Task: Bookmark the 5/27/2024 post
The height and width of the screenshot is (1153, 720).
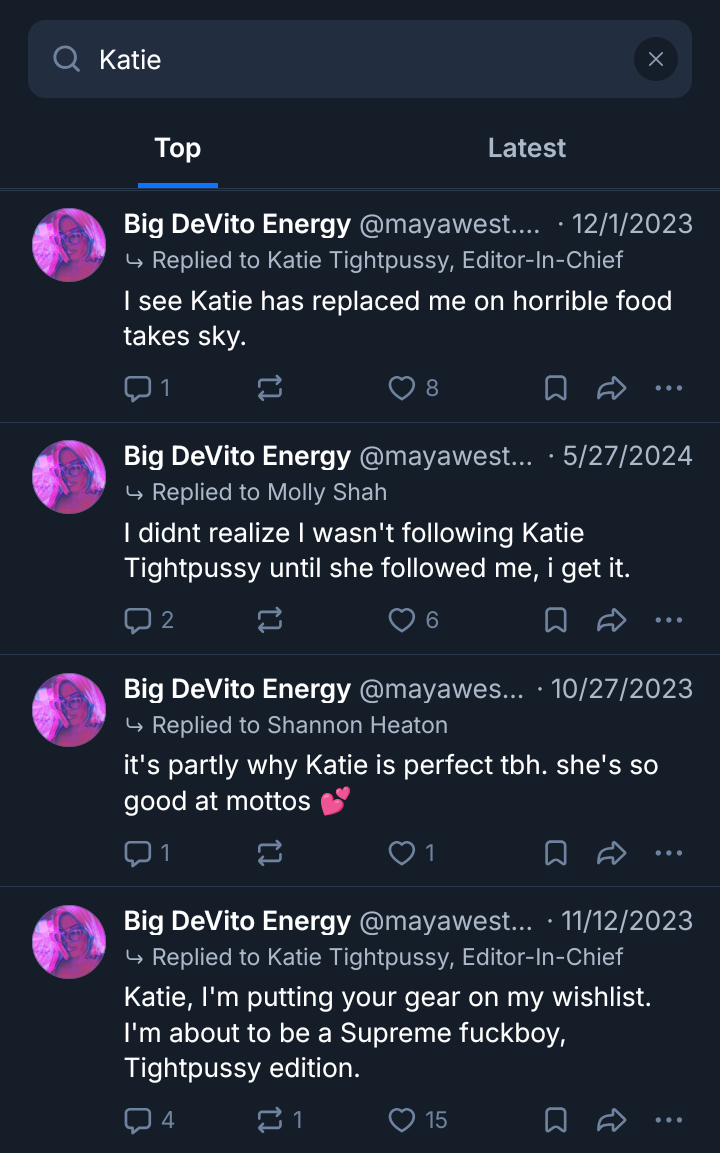Action: point(556,621)
